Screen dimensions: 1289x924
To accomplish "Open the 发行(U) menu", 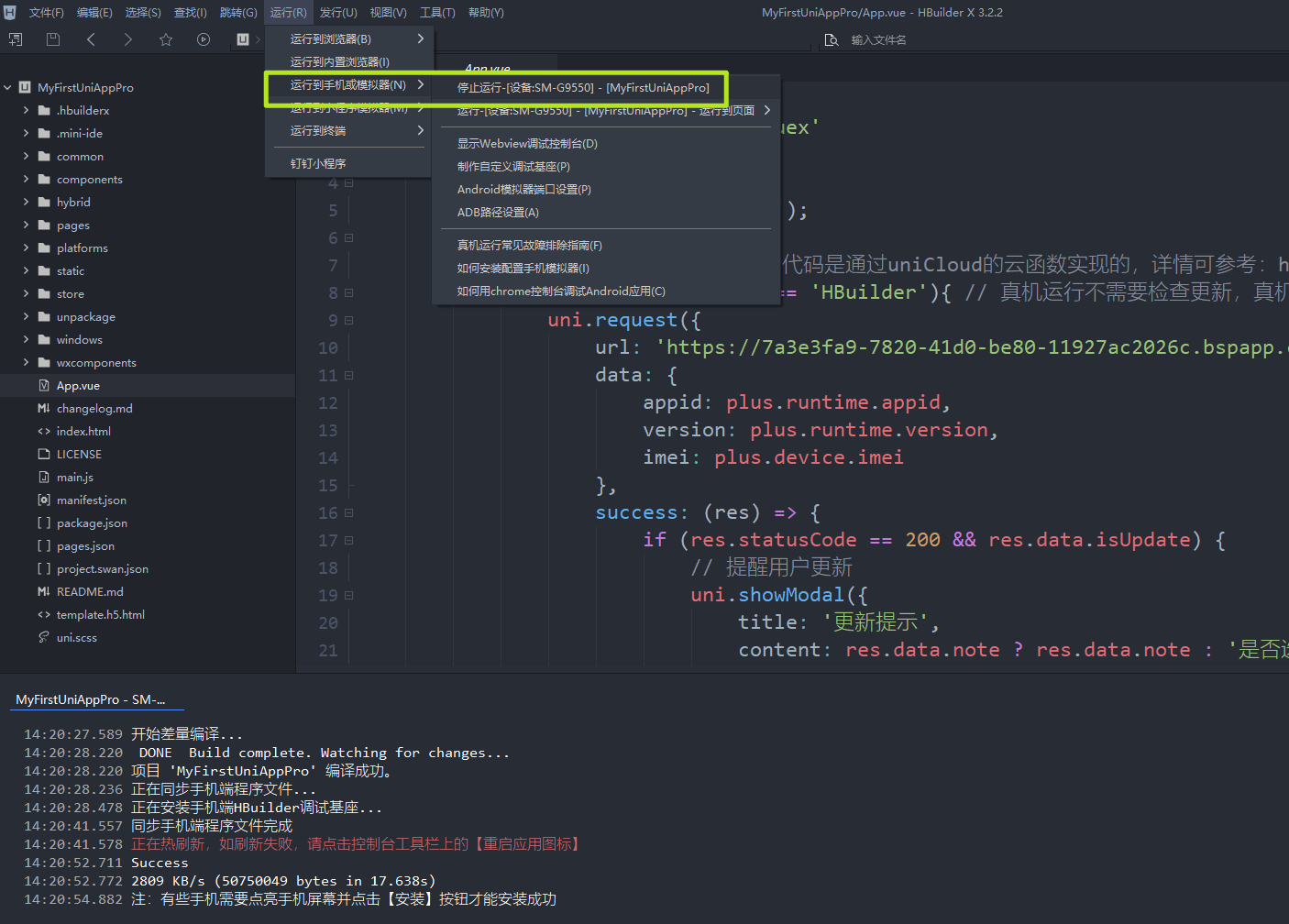I will [x=338, y=13].
